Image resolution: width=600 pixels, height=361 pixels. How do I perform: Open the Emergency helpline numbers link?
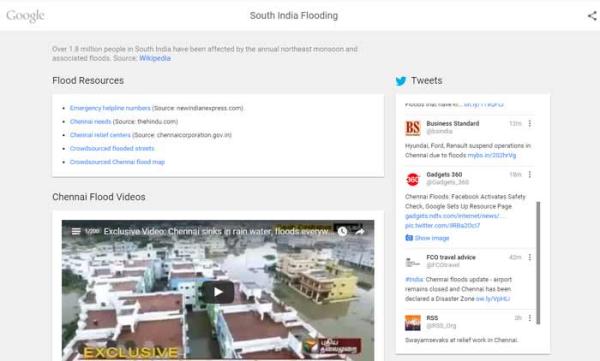pyautogui.click(x=110, y=108)
